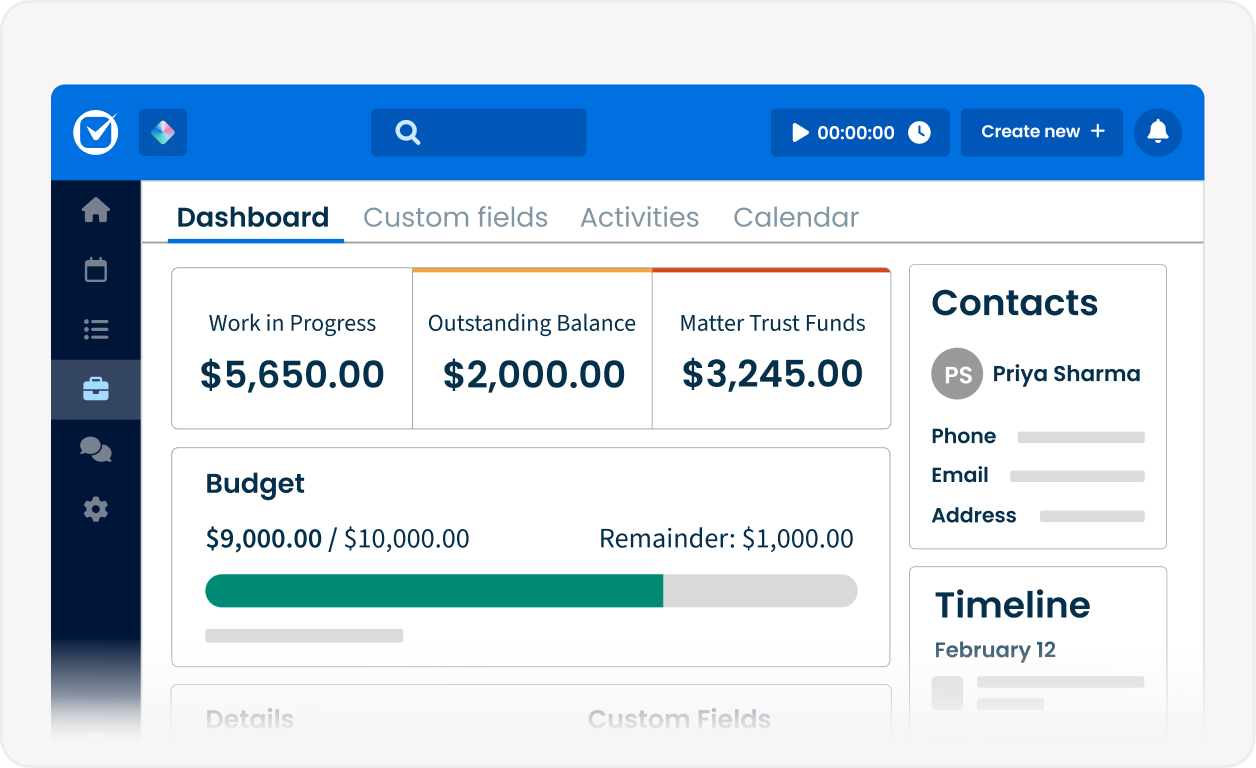
Task: Select the Work in Progress card
Action: tap(292, 348)
